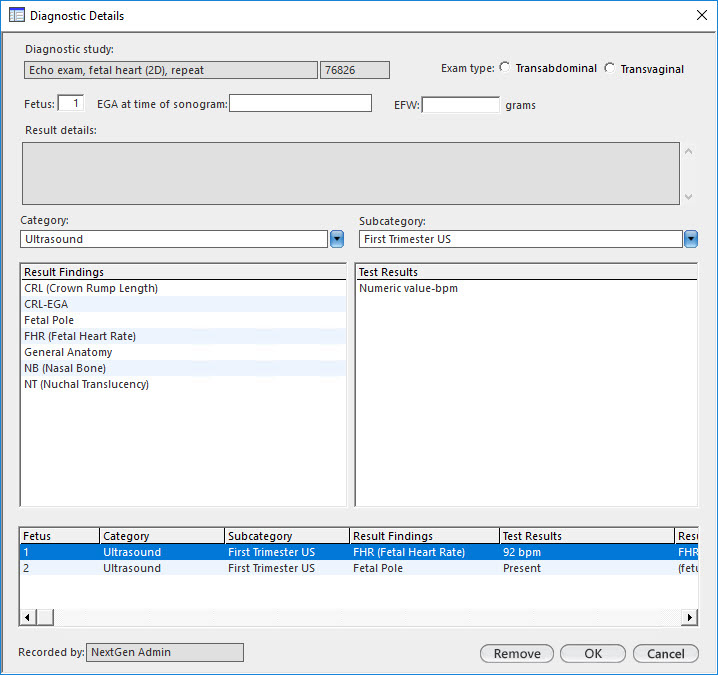This screenshot has width=718, height=675.
Task: Click the Test Results list header
Action: coord(527,272)
